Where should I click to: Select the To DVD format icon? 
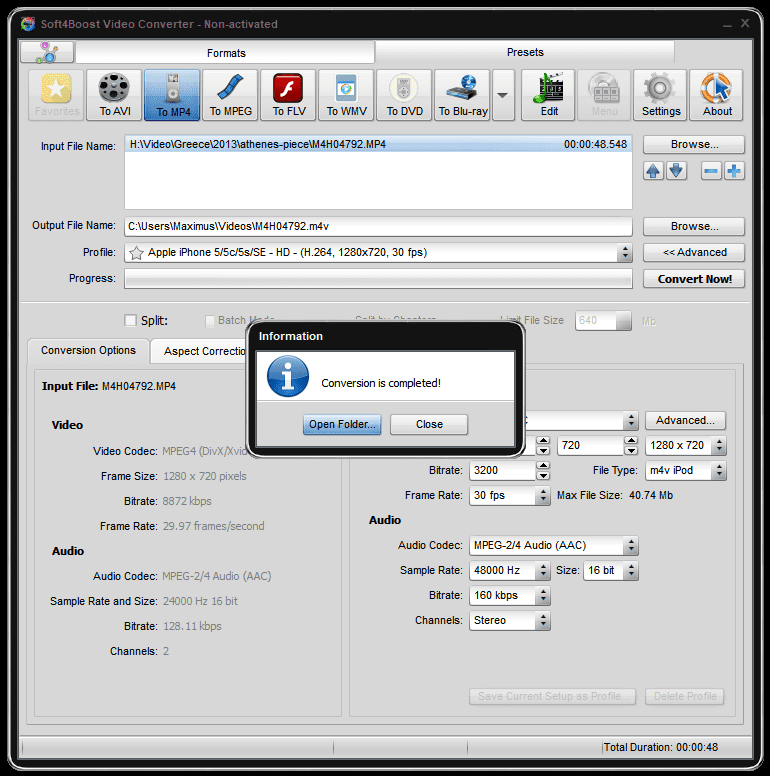click(x=404, y=95)
